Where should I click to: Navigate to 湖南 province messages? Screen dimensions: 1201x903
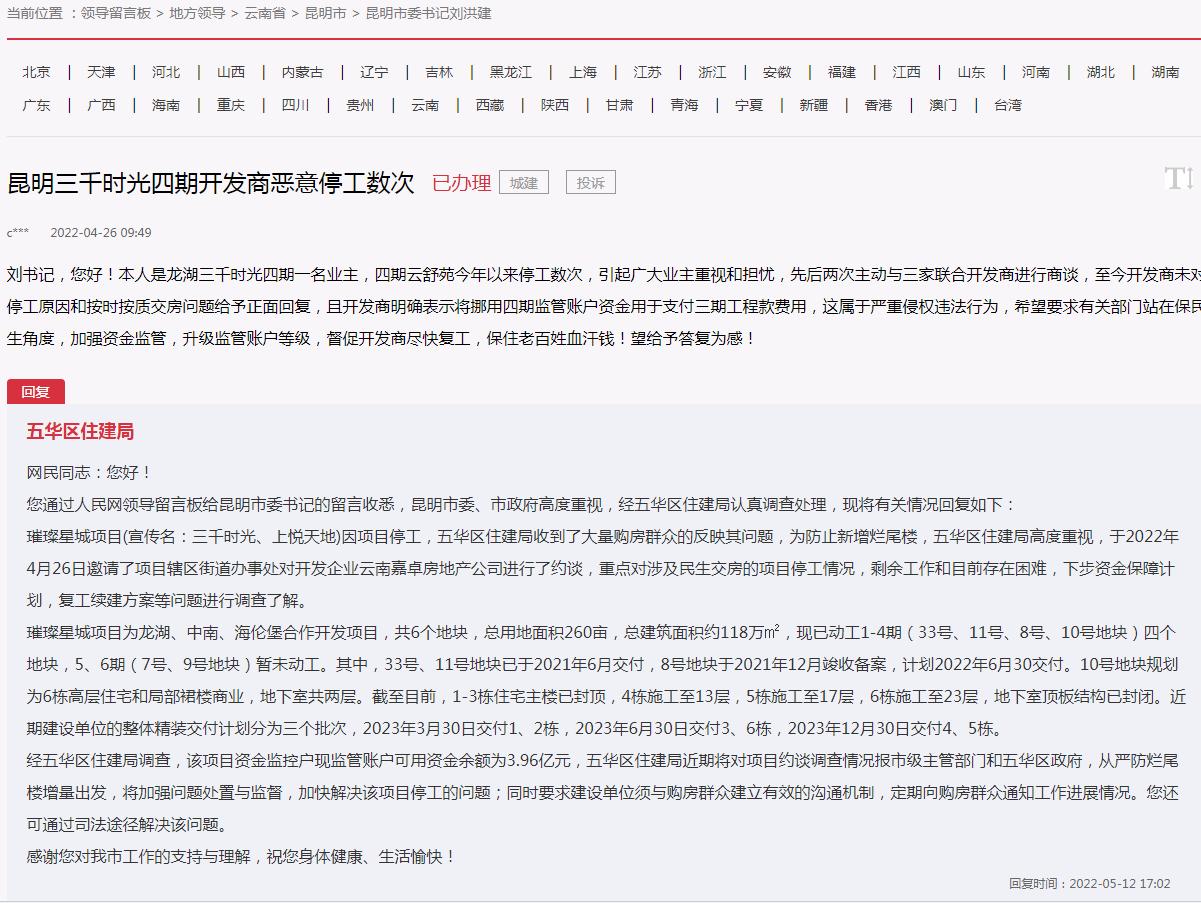tap(1165, 72)
